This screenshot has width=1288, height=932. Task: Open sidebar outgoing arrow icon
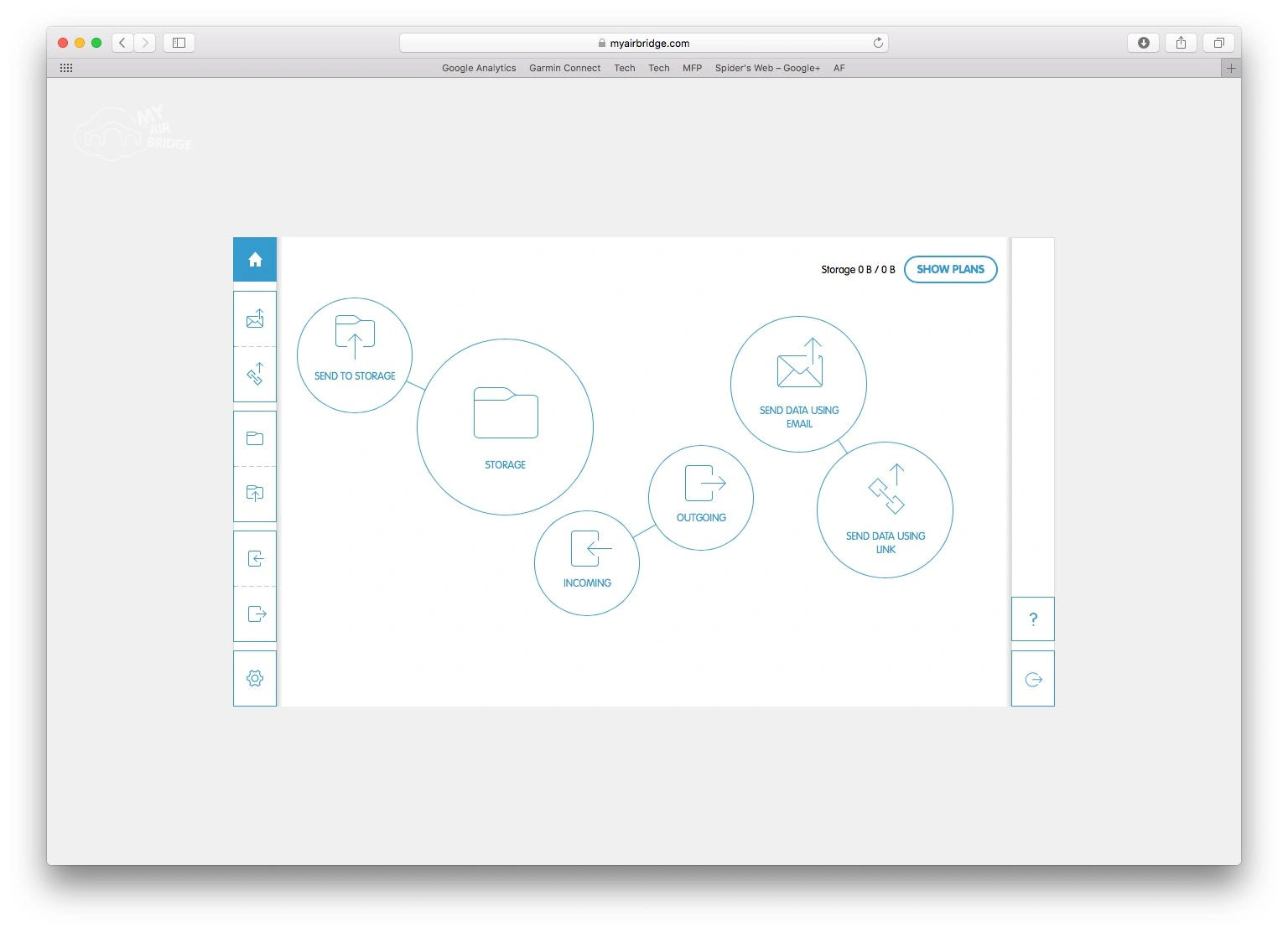pyautogui.click(x=255, y=614)
